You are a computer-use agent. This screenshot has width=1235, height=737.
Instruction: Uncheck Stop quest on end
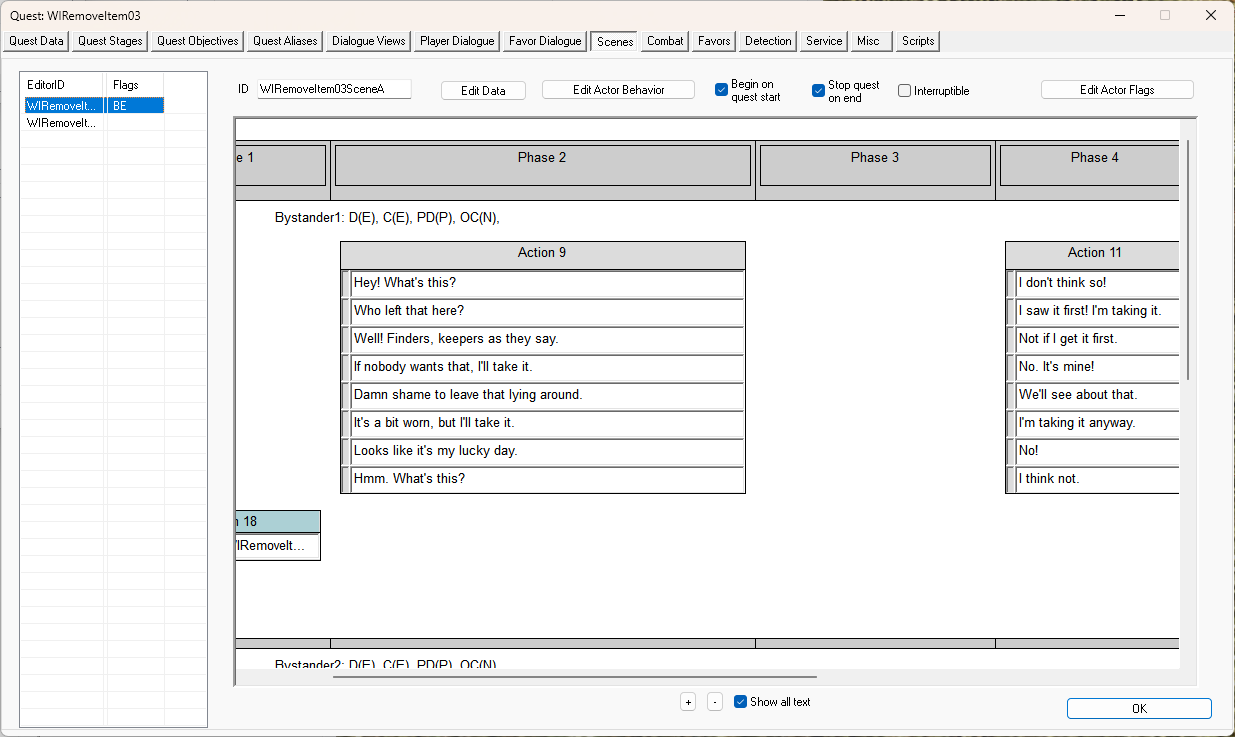818,91
